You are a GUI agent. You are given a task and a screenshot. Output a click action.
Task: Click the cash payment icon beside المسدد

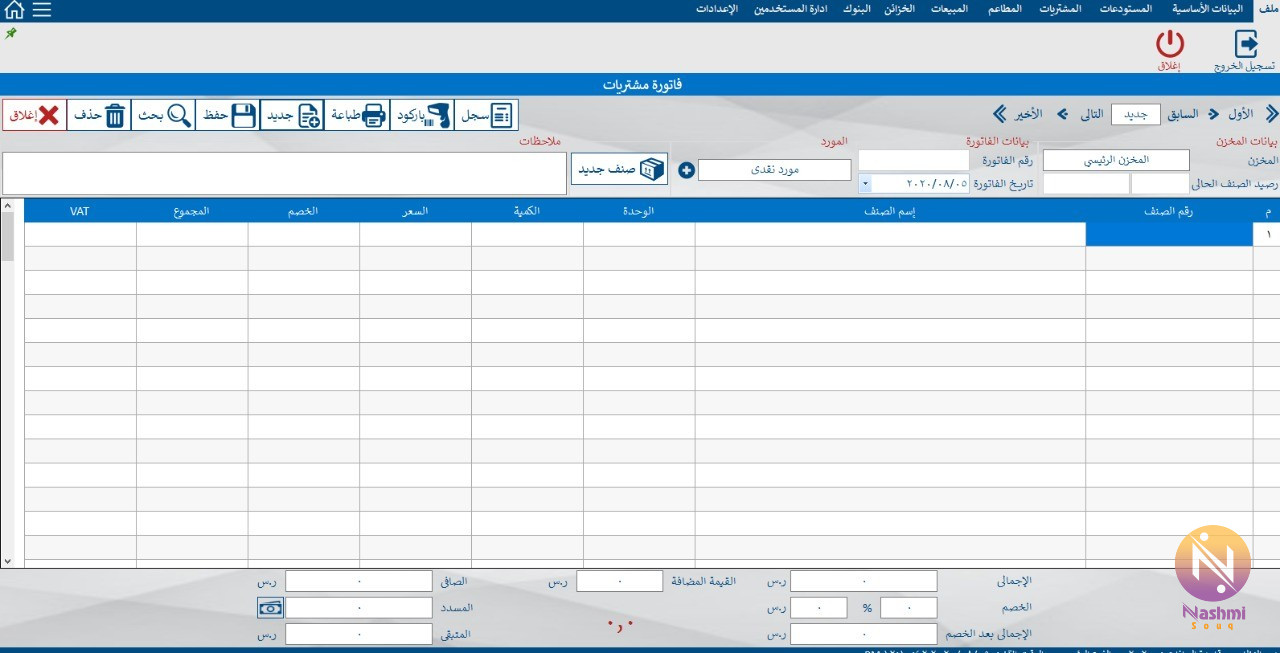point(270,607)
